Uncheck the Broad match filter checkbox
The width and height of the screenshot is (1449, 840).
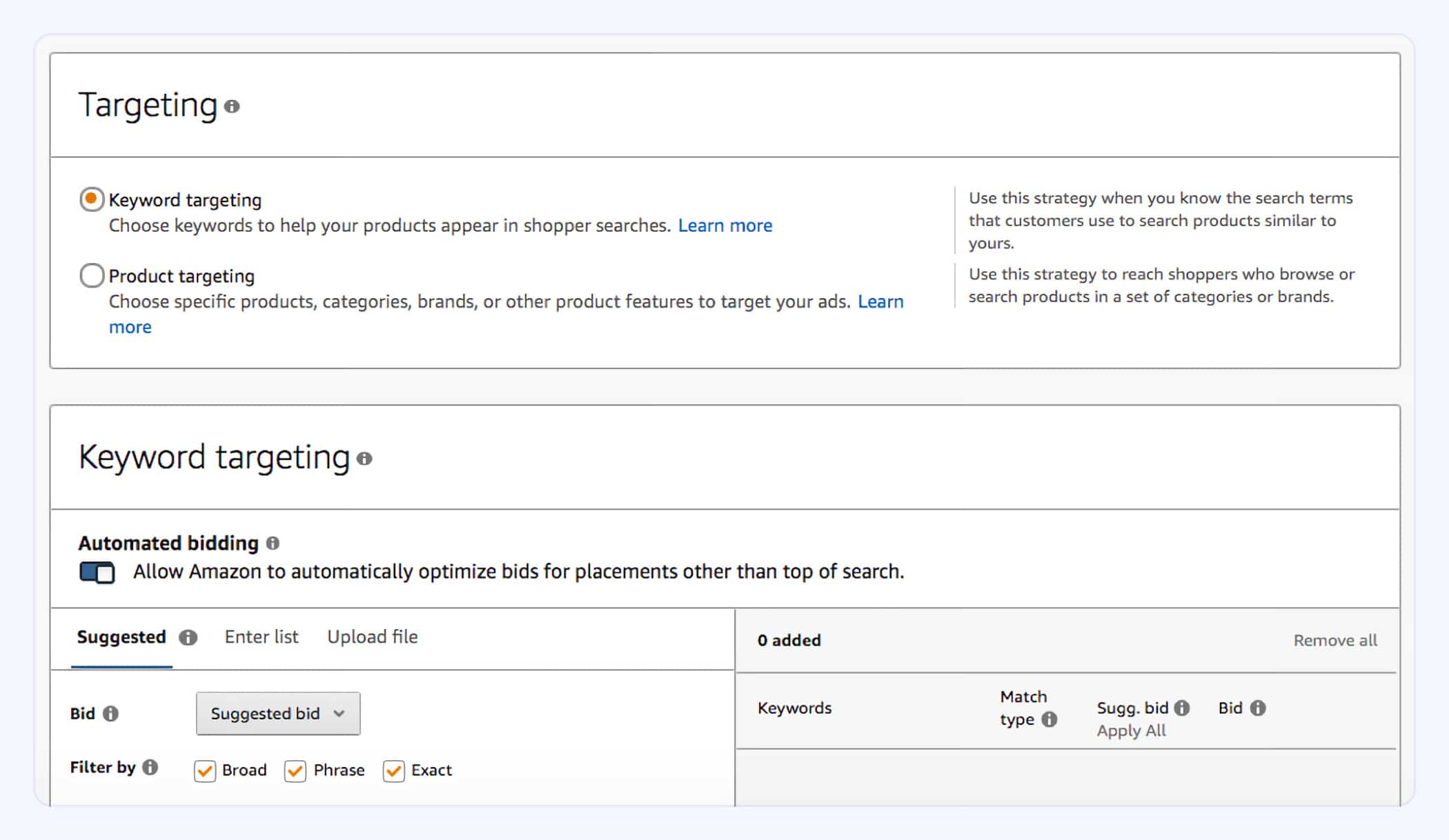click(x=205, y=770)
